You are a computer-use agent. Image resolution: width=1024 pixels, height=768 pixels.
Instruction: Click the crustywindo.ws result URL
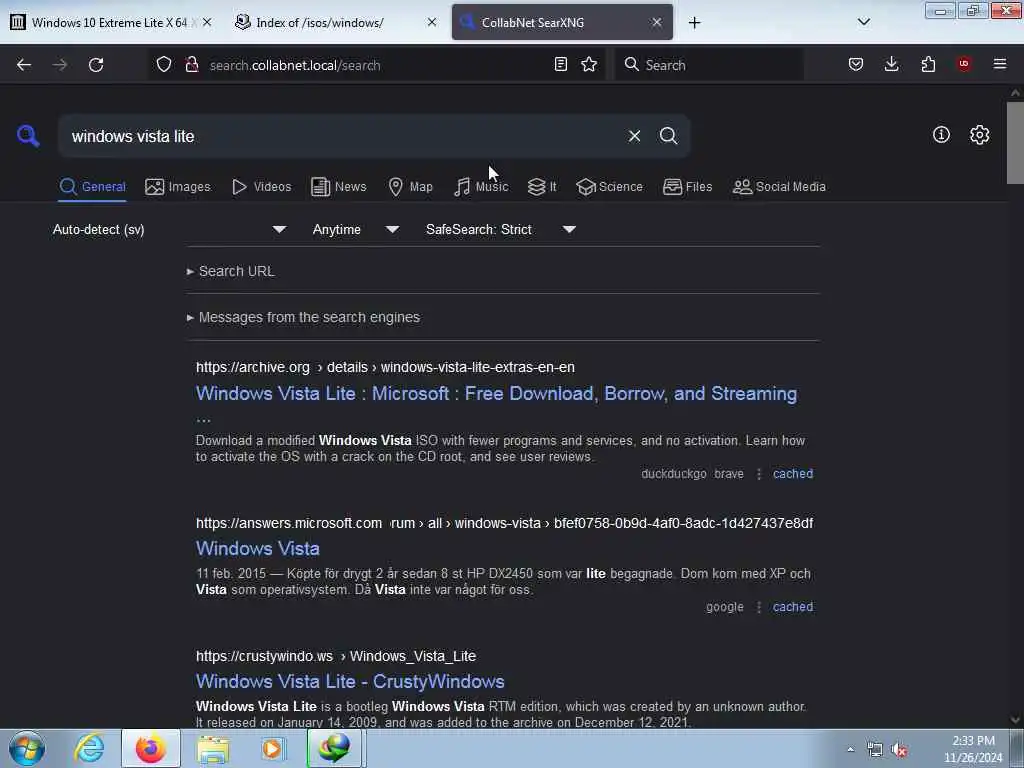tap(336, 656)
